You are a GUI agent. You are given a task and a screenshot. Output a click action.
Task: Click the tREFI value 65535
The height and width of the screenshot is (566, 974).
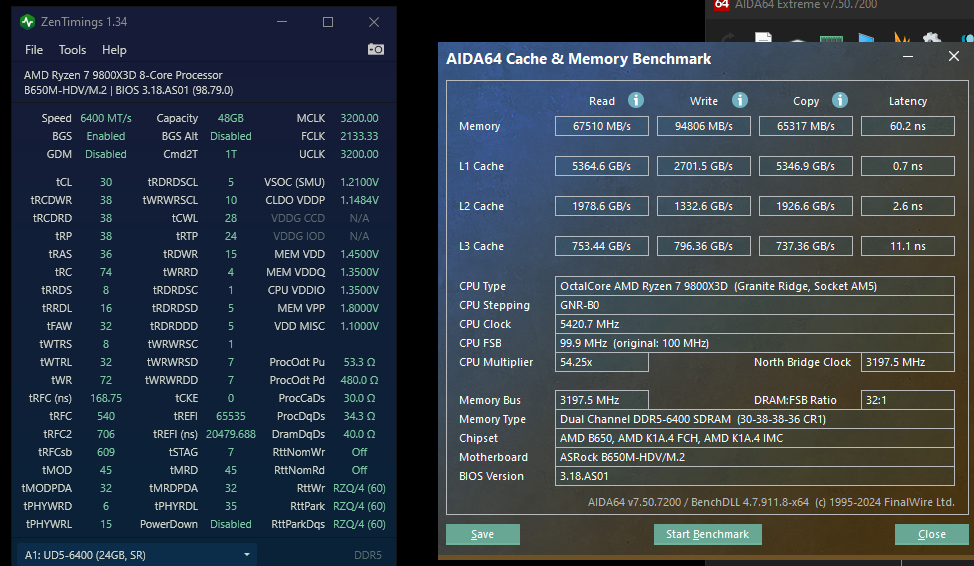click(x=230, y=416)
